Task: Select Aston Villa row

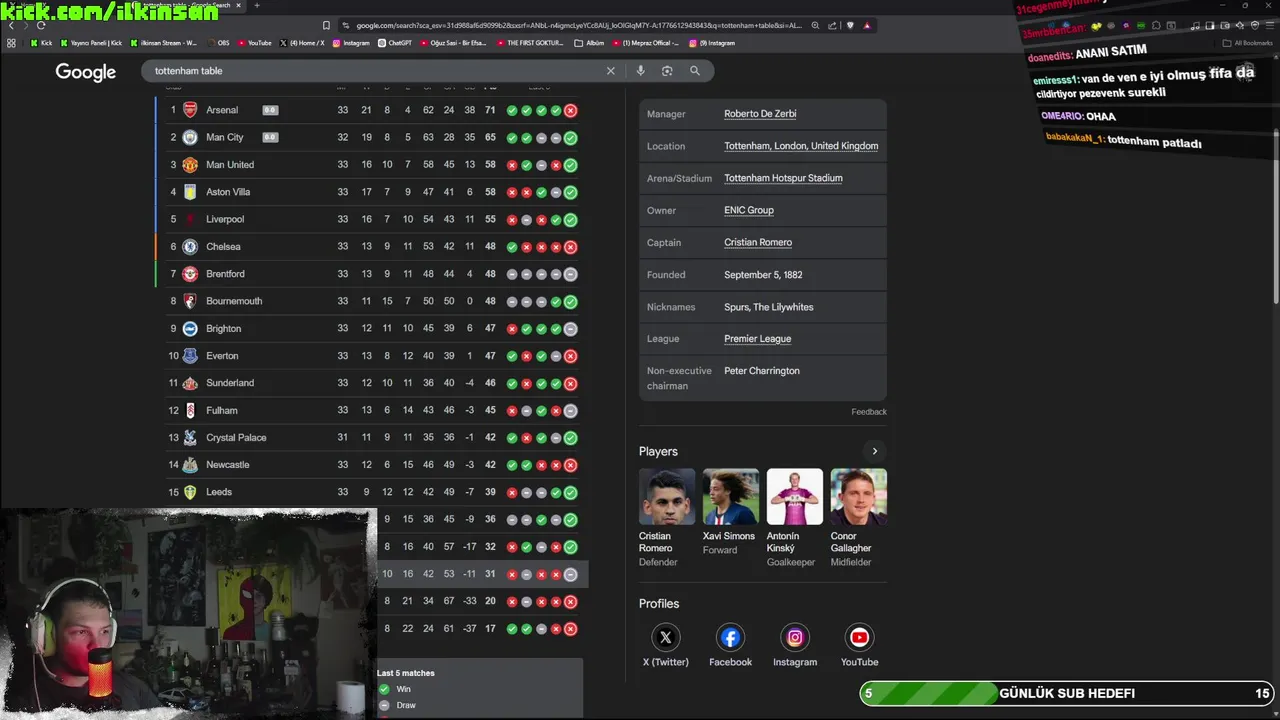Action: tap(372, 192)
